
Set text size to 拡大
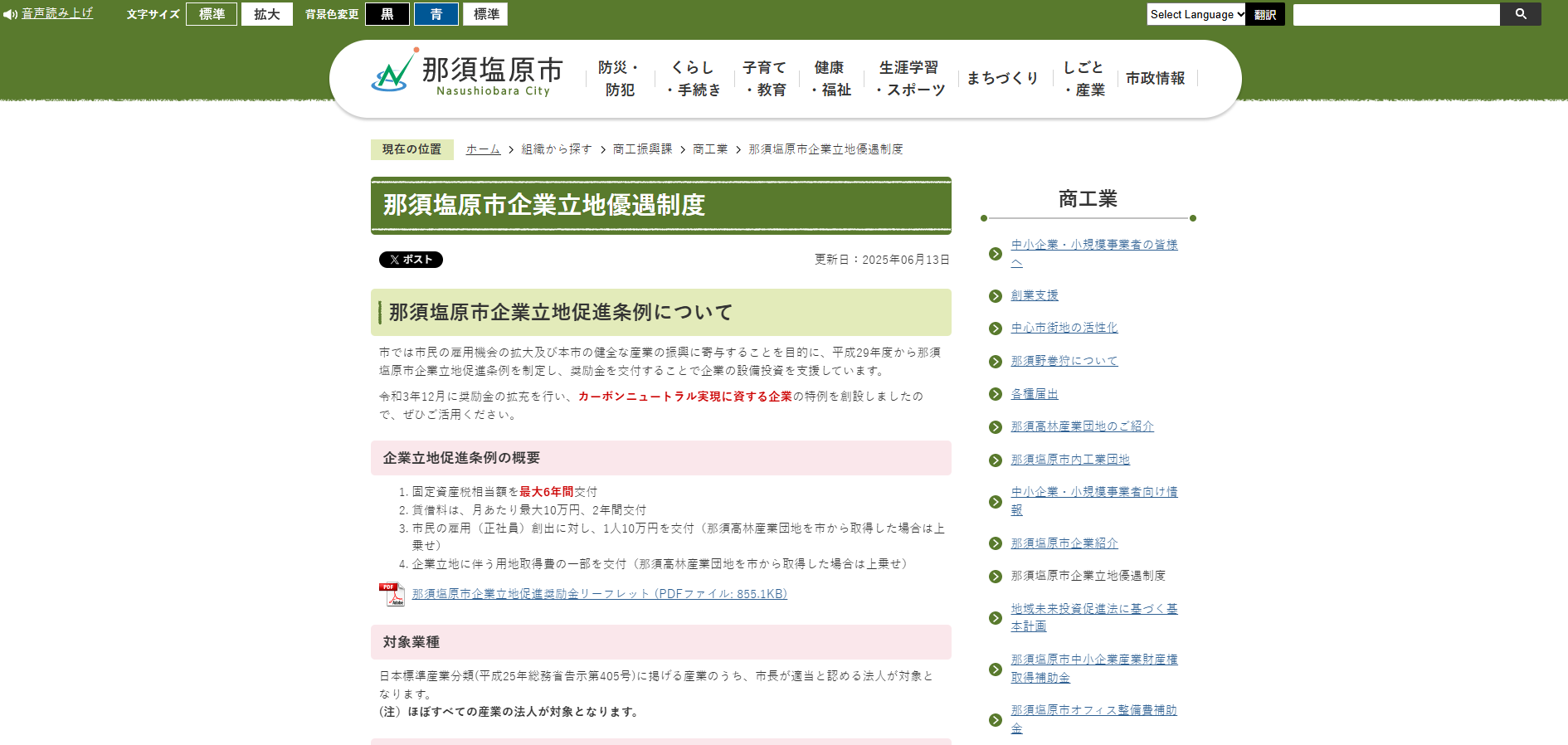pos(267,14)
